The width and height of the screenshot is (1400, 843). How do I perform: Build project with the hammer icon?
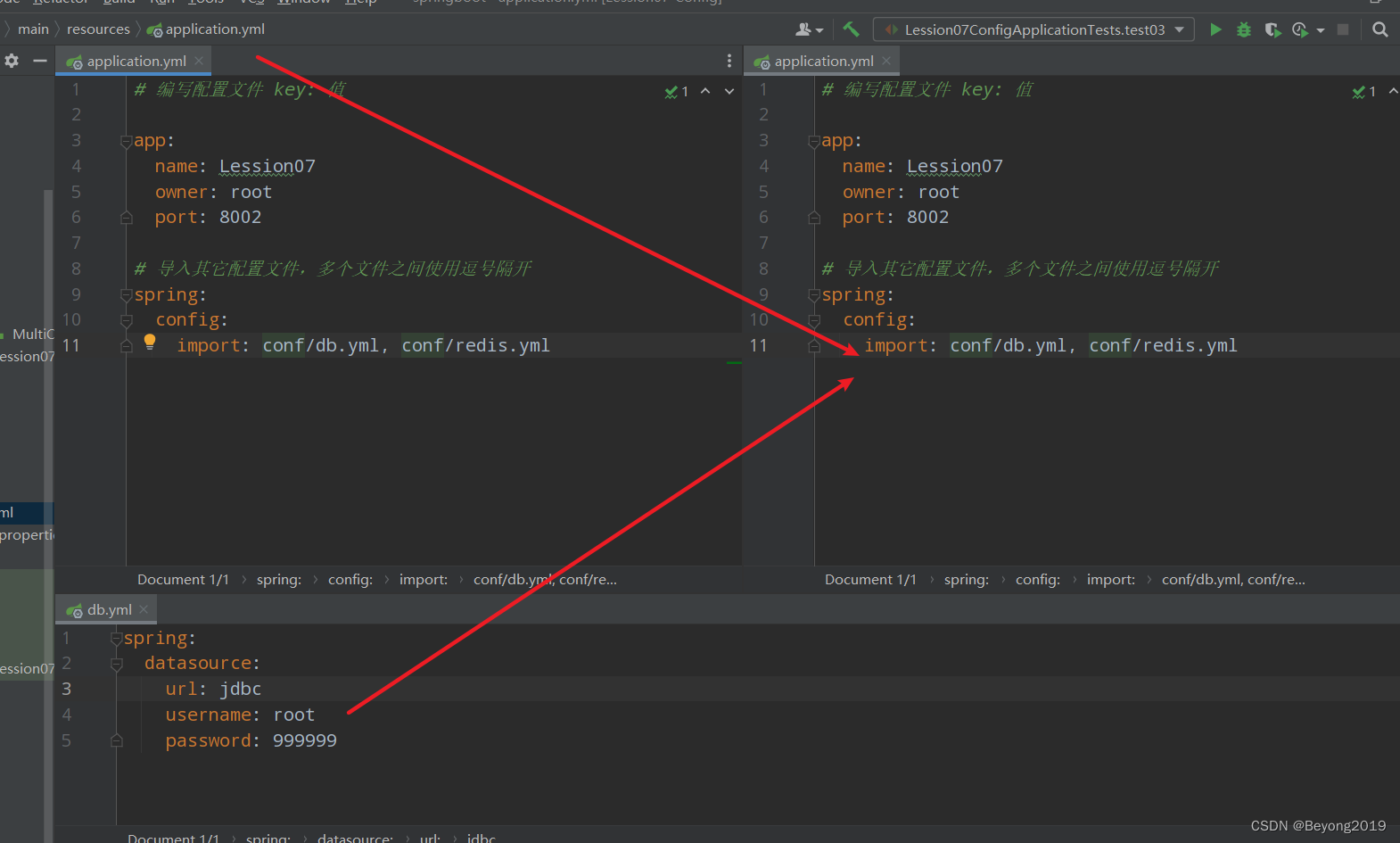(852, 29)
